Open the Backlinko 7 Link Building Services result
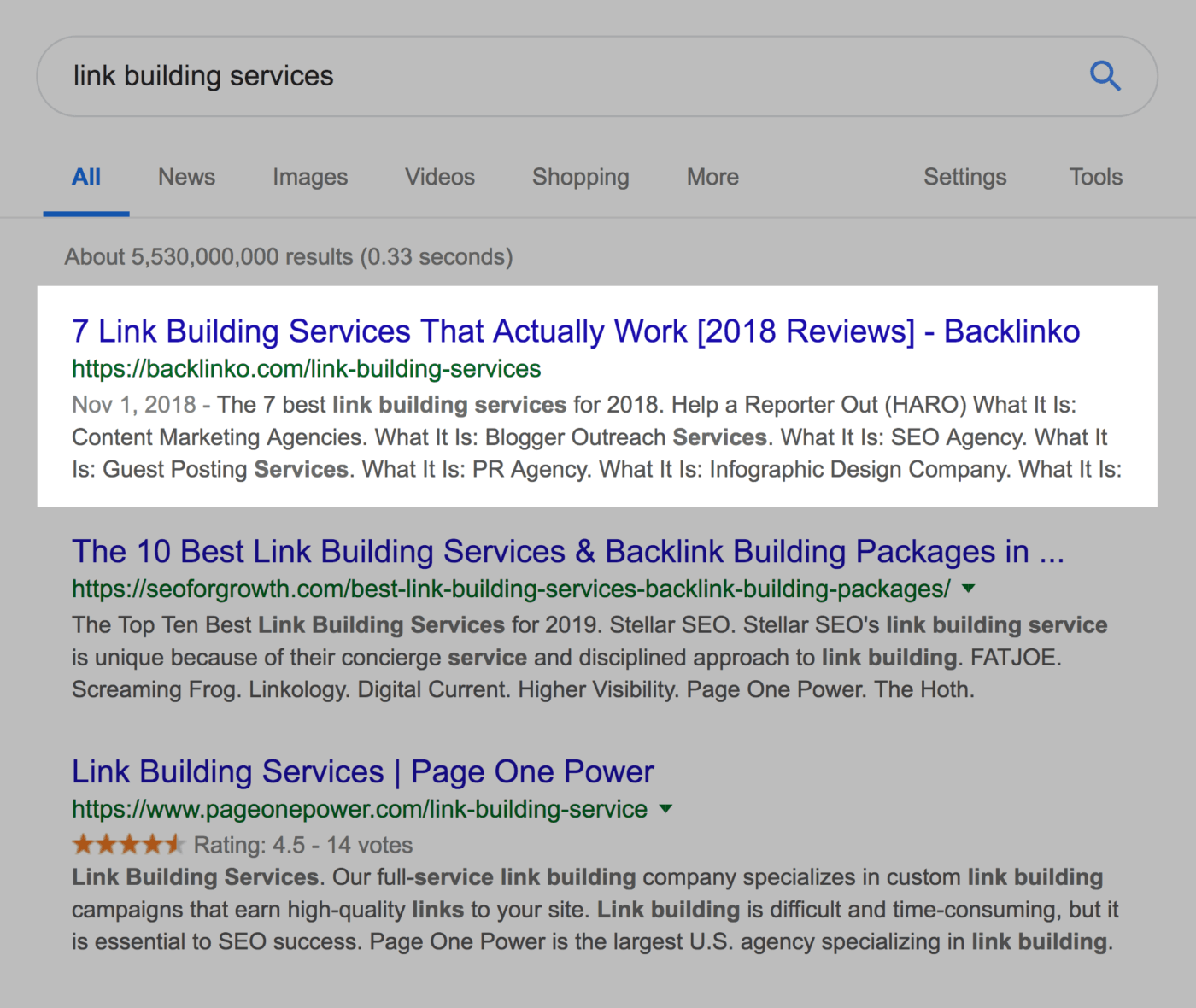The height and width of the screenshot is (1008, 1196). (576, 331)
